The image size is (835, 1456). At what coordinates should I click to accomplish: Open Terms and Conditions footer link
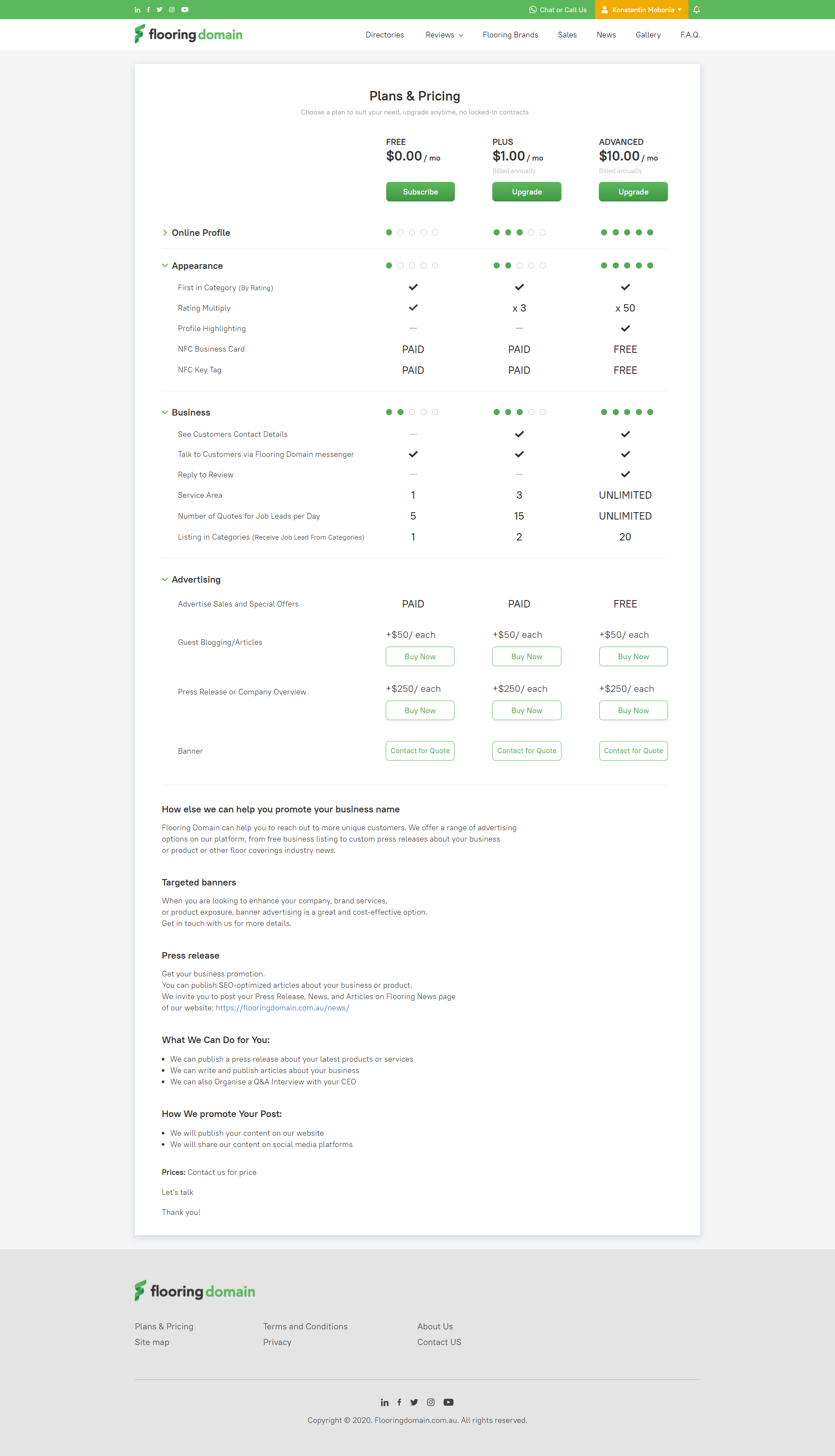click(x=305, y=1326)
